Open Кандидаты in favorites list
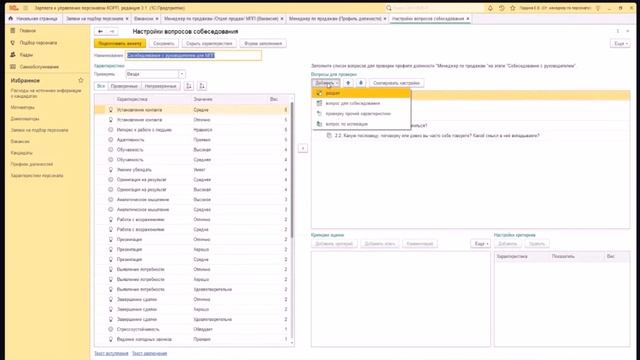Viewport: 640px width, 360px height. [22, 153]
